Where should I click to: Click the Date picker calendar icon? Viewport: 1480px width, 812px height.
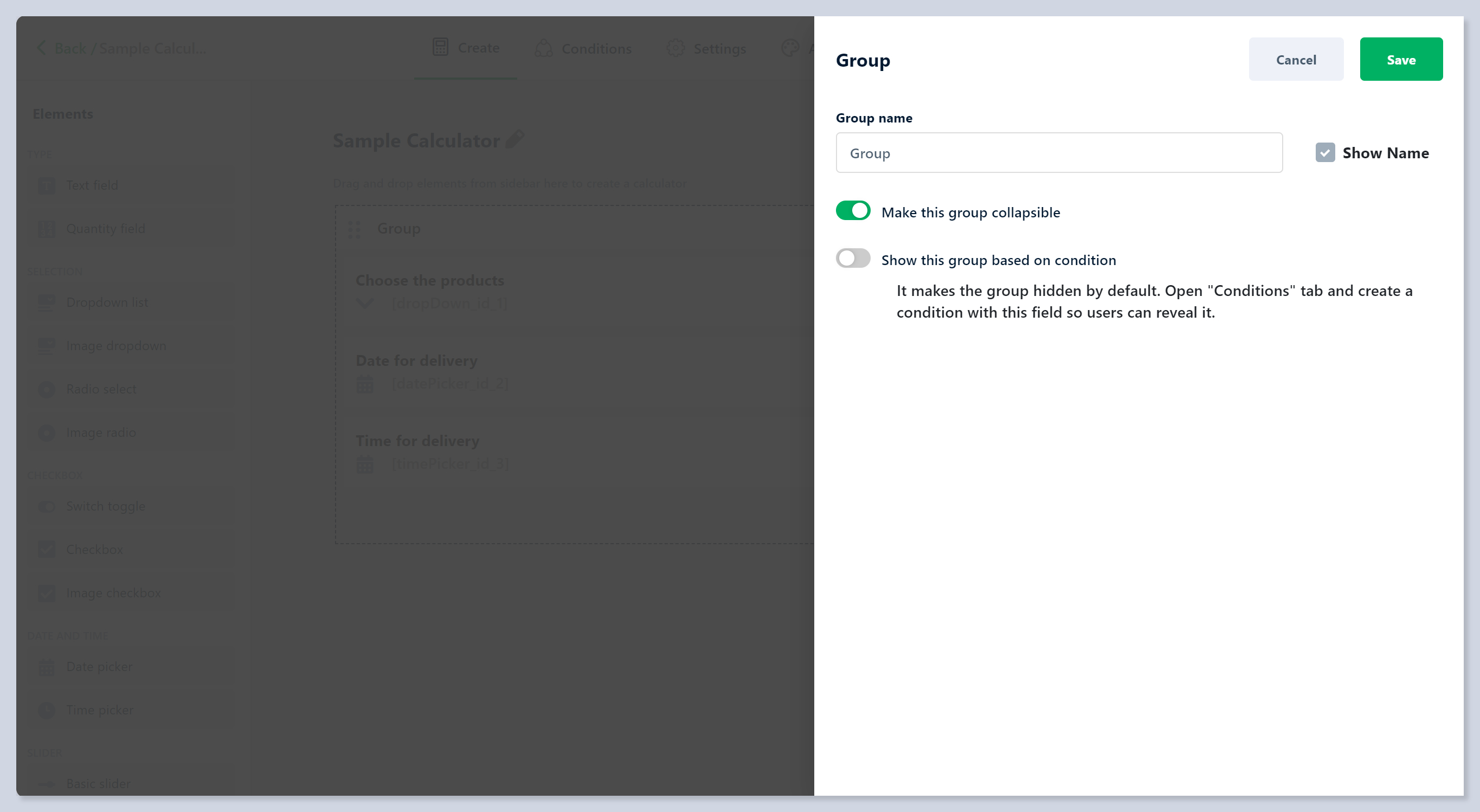(x=47, y=667)
